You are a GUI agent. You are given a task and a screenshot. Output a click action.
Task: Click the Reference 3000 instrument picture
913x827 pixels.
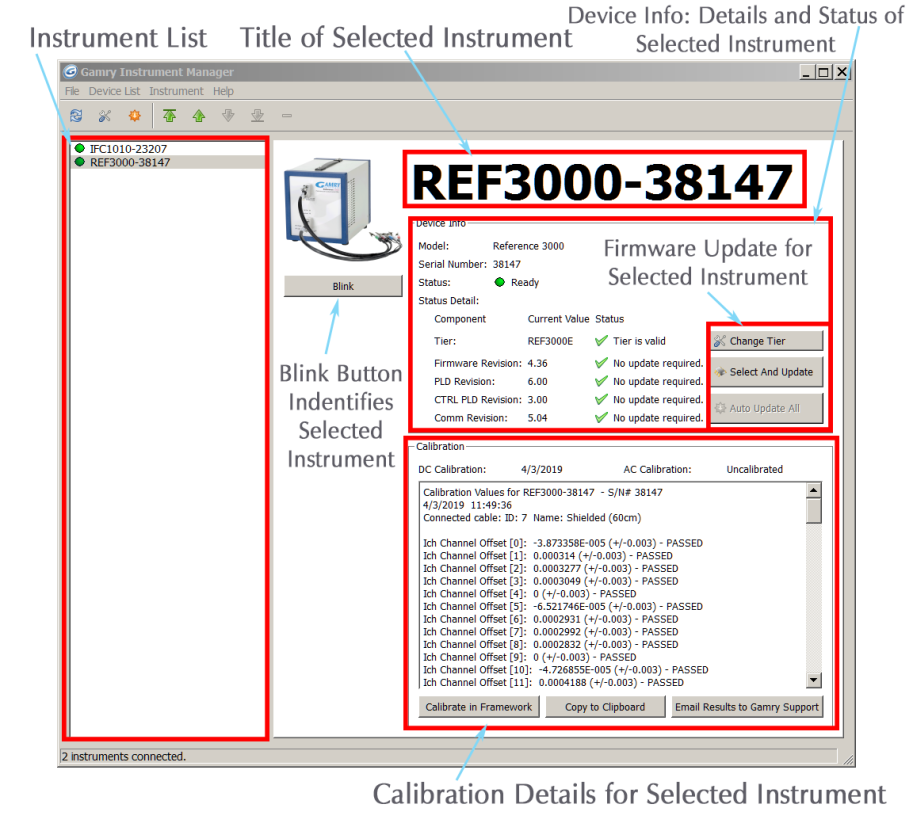(344, 208)
